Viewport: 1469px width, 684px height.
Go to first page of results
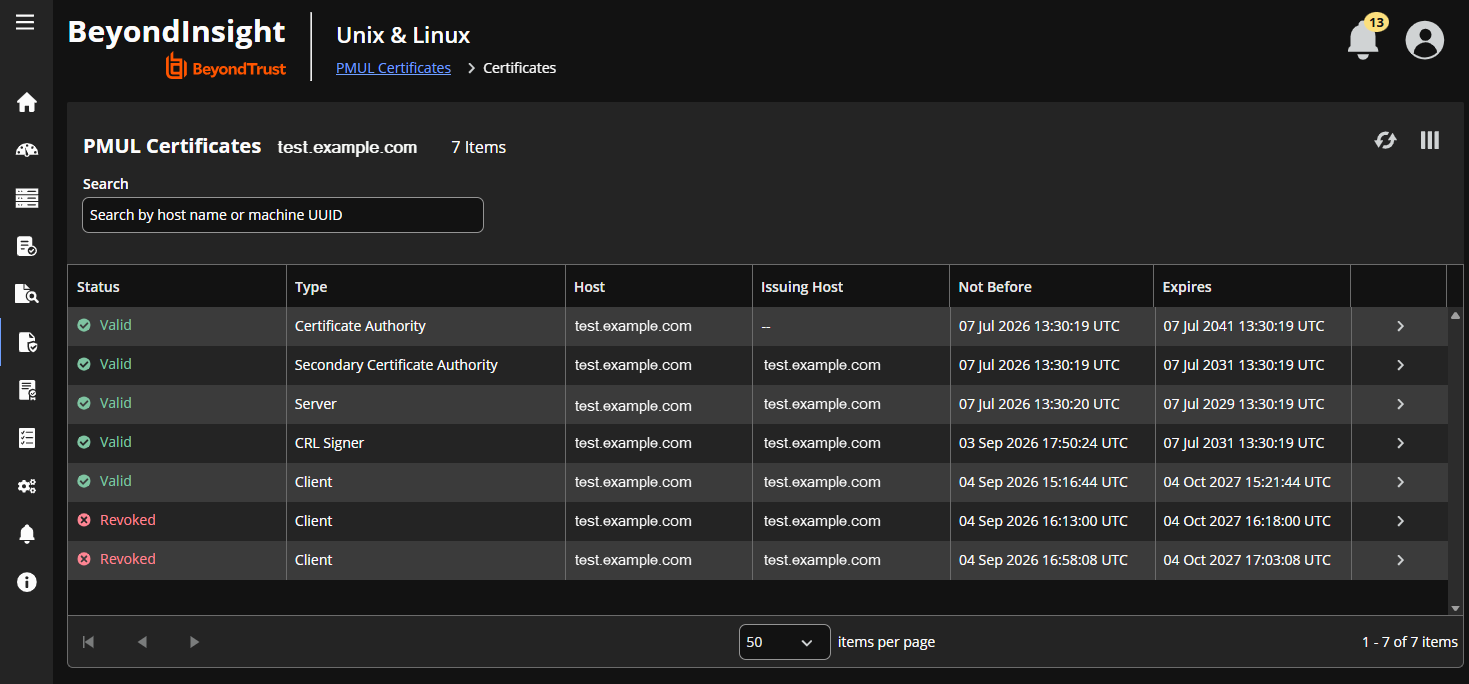[x=88, y=642]
